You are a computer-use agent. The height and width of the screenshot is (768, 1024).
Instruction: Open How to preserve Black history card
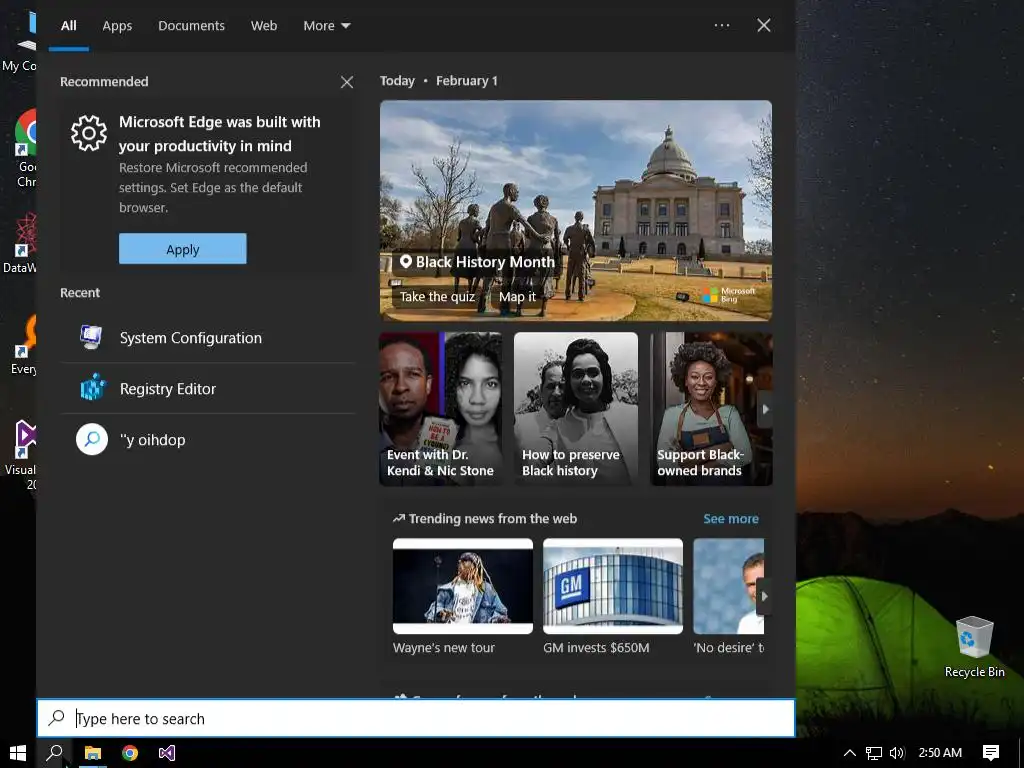[575, 409]
